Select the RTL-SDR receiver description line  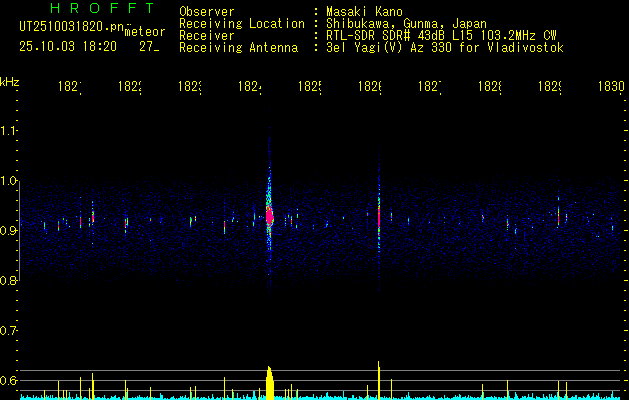441,35
